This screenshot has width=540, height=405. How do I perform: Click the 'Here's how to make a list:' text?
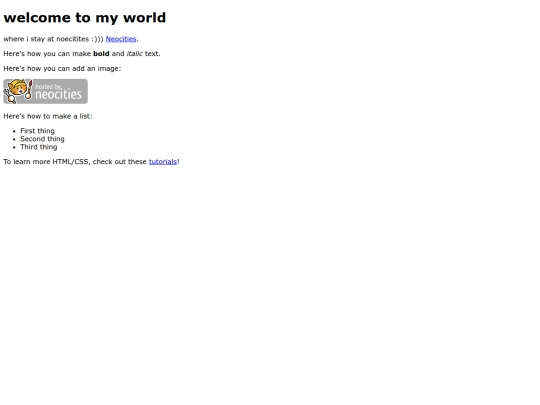48,116
